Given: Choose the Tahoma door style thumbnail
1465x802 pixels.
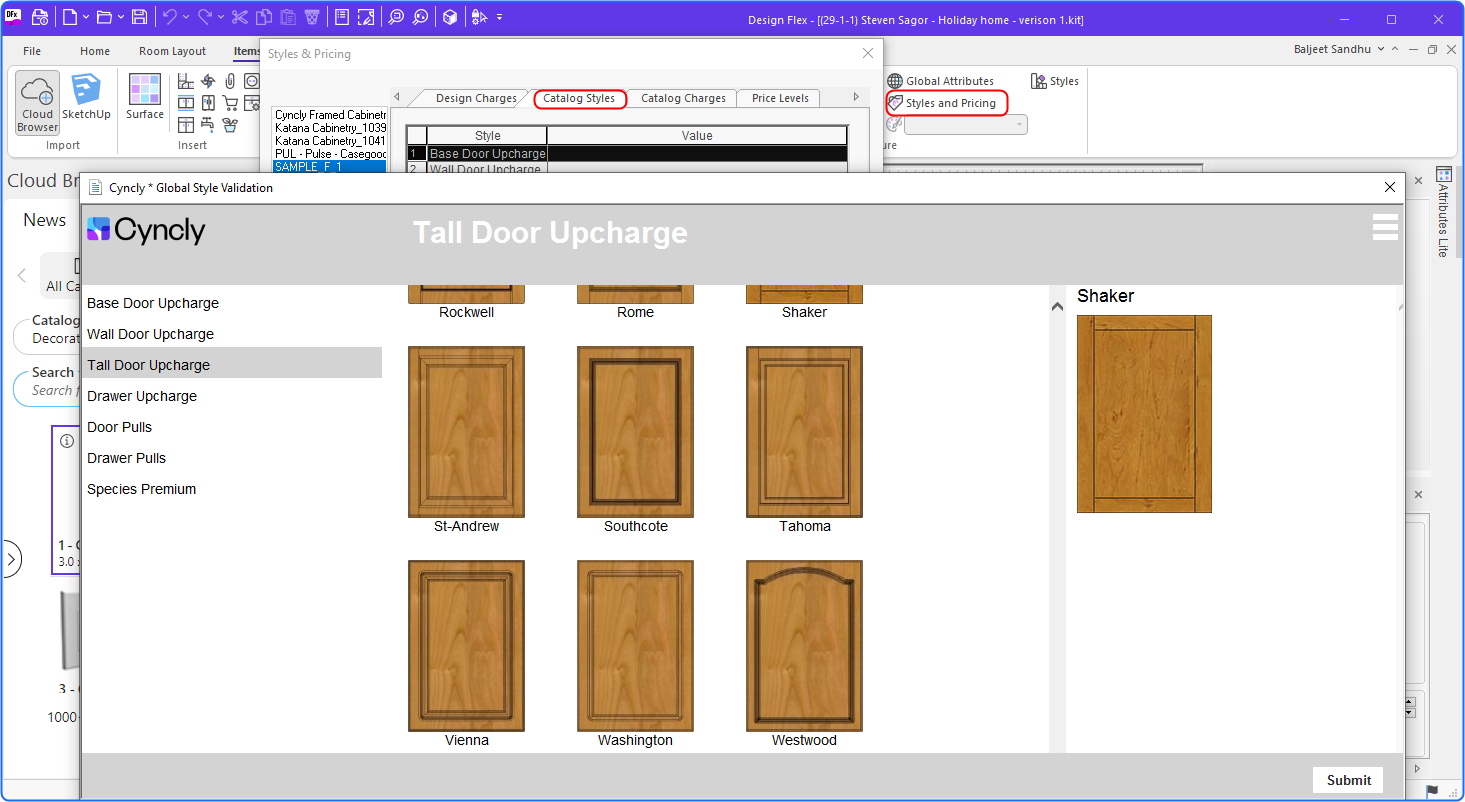Looking at the screenshot, I should (804, 432).
